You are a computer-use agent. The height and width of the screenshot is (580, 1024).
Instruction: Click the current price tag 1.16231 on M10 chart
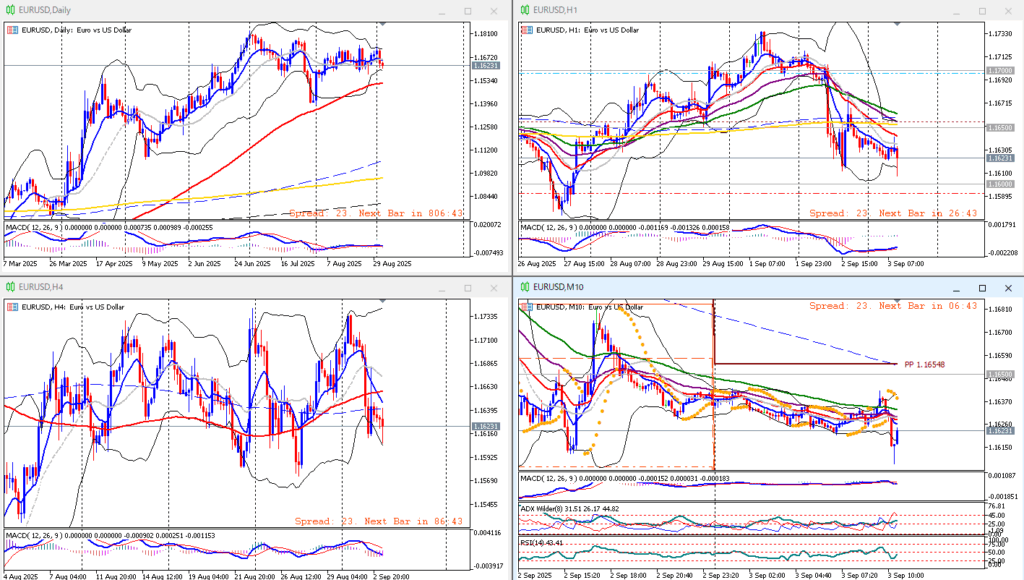[1000, 431]
